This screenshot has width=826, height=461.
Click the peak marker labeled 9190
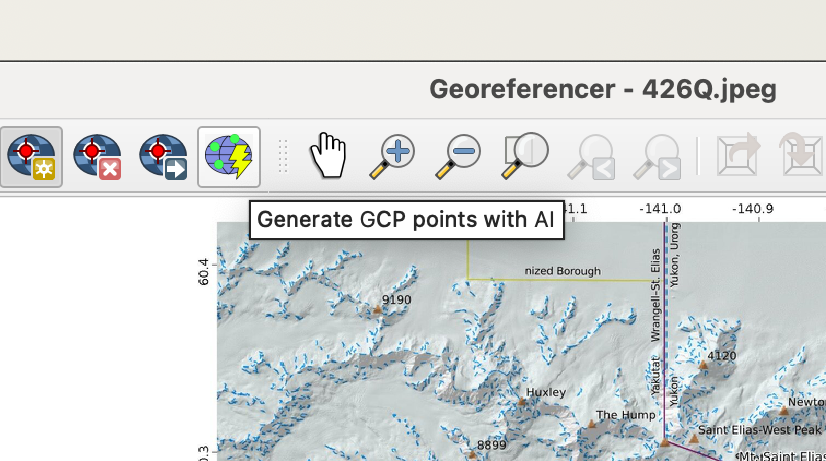pos(377,311)
